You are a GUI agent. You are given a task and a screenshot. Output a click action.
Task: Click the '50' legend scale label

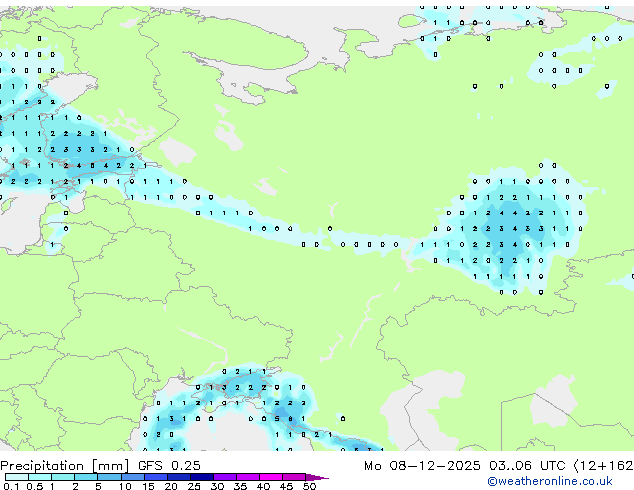[x=309, y=486]
